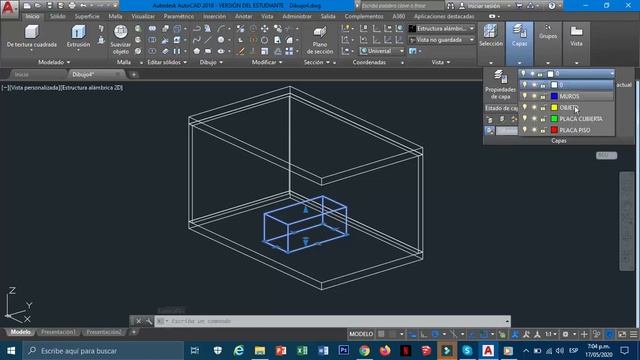The height and width of the screenshot is (360, 640).
Task: Open the status bar settings gear
Action: (x=565, y=334)
